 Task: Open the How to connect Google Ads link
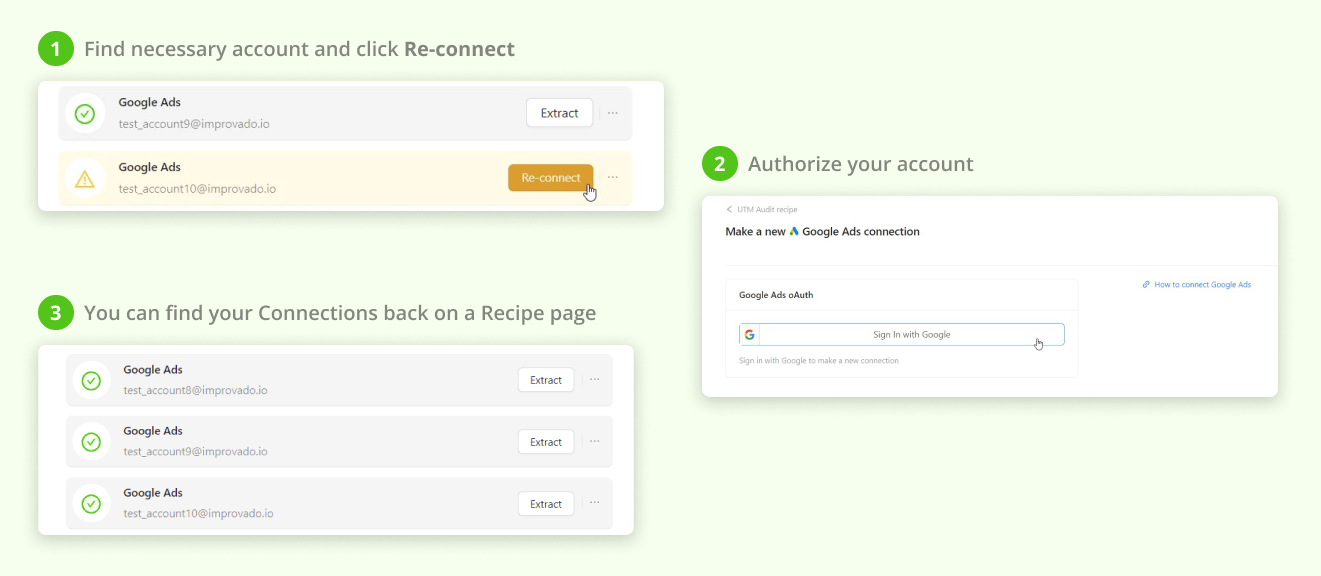(1202, 285)
